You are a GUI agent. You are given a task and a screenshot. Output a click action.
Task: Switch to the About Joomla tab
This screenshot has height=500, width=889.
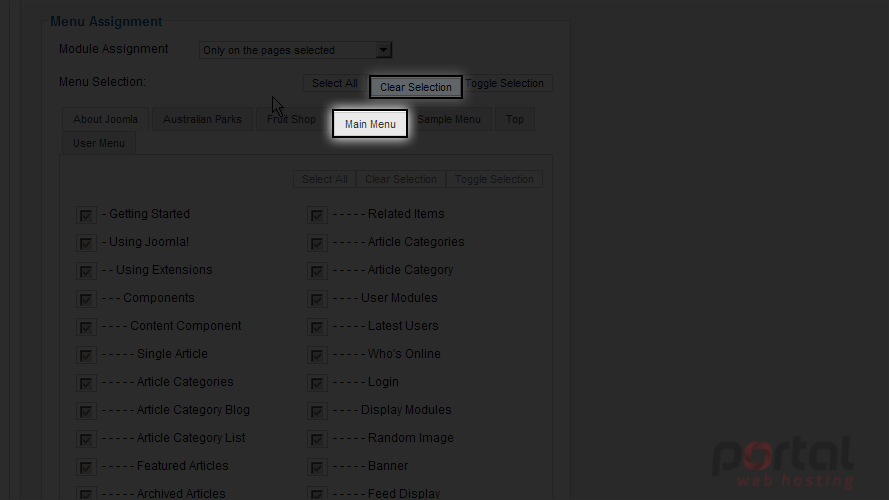click(105, 120)
